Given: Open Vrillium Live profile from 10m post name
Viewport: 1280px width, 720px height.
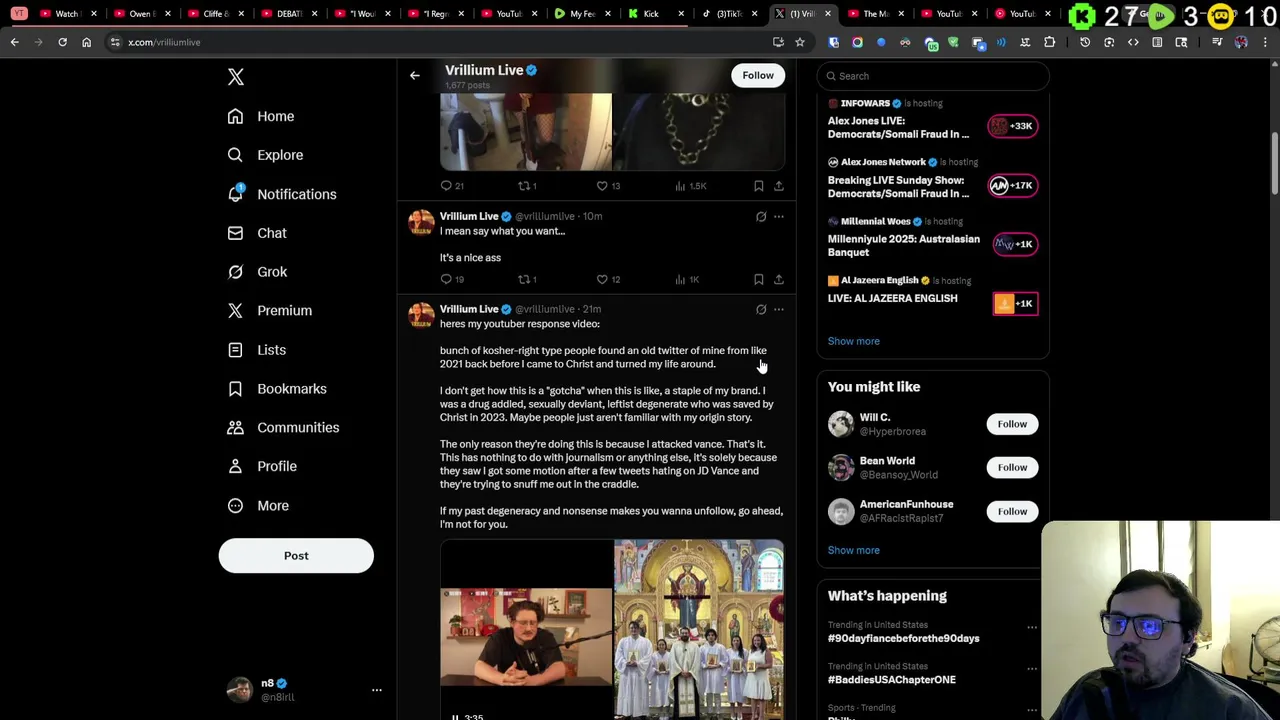Looking at the screenshot, I should [469, 216].
